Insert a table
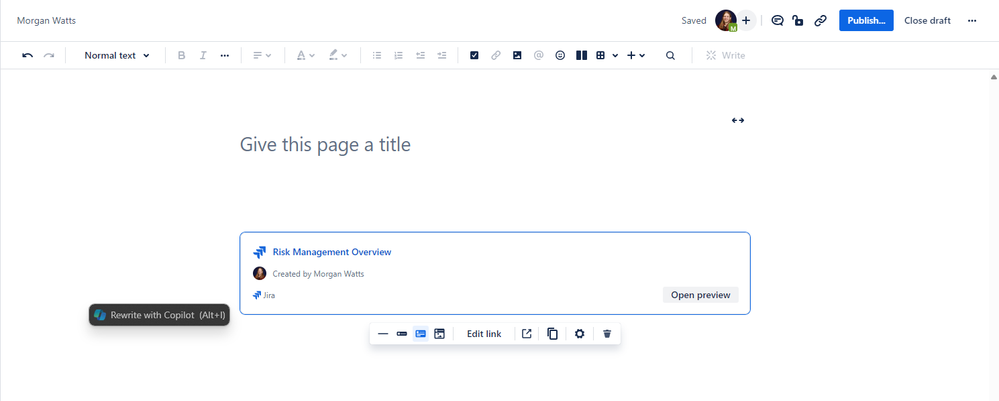Screen dimensions: 999x401 tap(600, 55)
